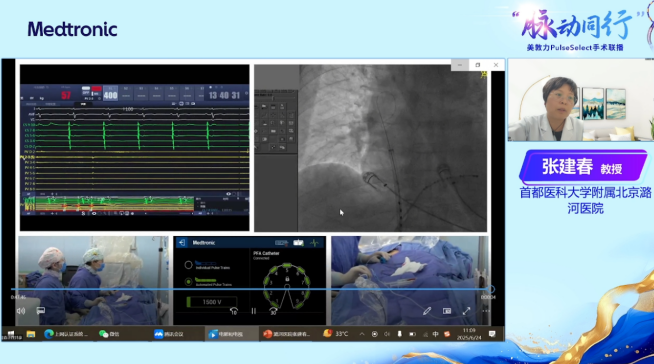Image resolution: width=654 pixels, height=364 pixels.
Task: Open Tencent Meeting from the taskbar
Action: coord(169,334)
